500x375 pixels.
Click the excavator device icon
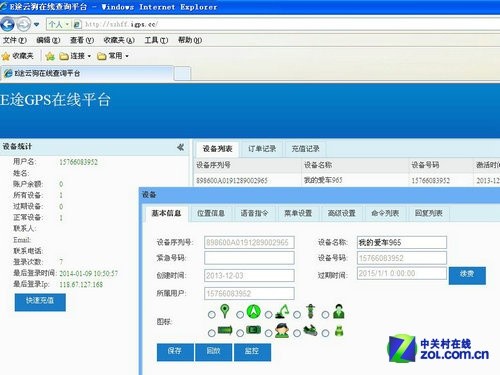click(x=282, y=312)
